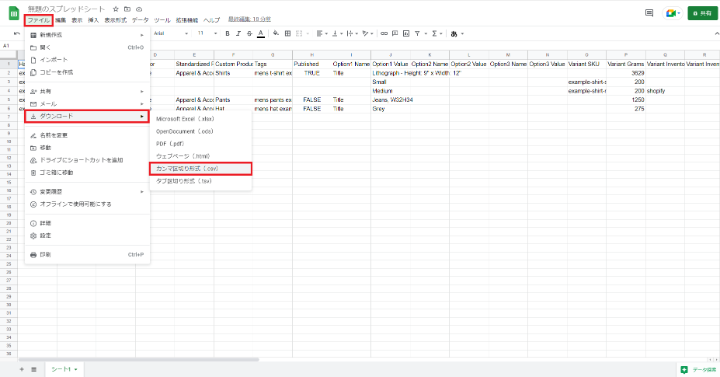Click the undo arrow icon
The width and height of the screenshot is (720, 377).
click(17, 34)
